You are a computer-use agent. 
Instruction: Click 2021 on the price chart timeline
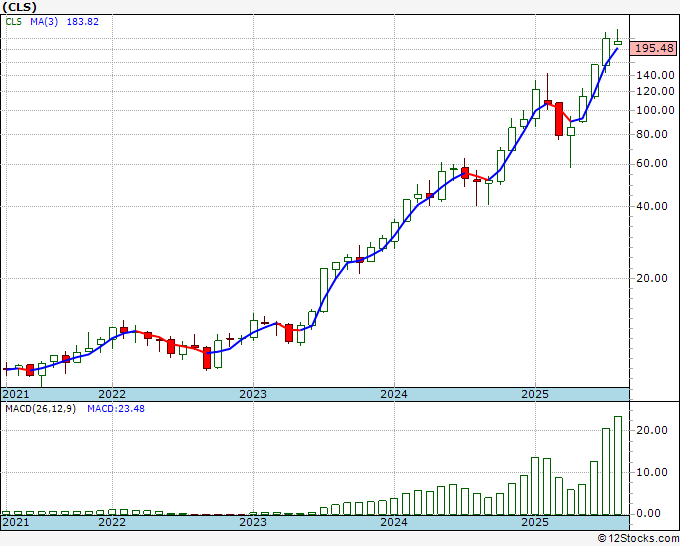tap(16, 394)
